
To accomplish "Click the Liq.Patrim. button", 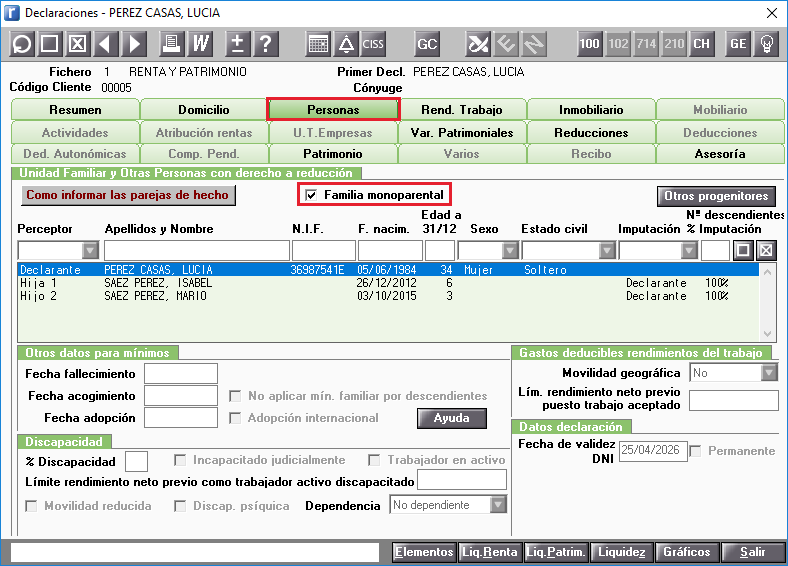I will click(x=556, y=552).
